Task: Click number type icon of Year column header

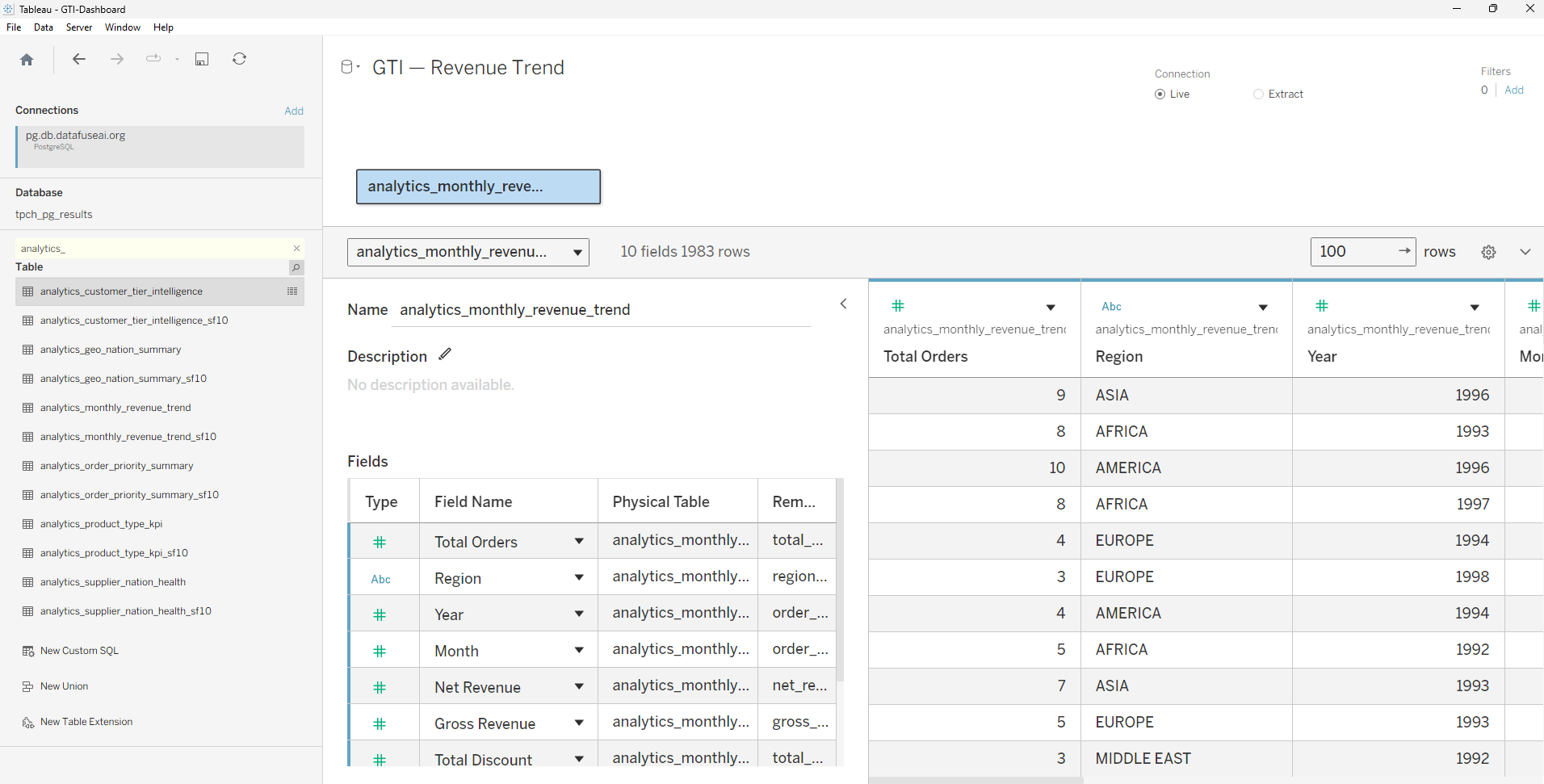Action: coord(1322,306)
